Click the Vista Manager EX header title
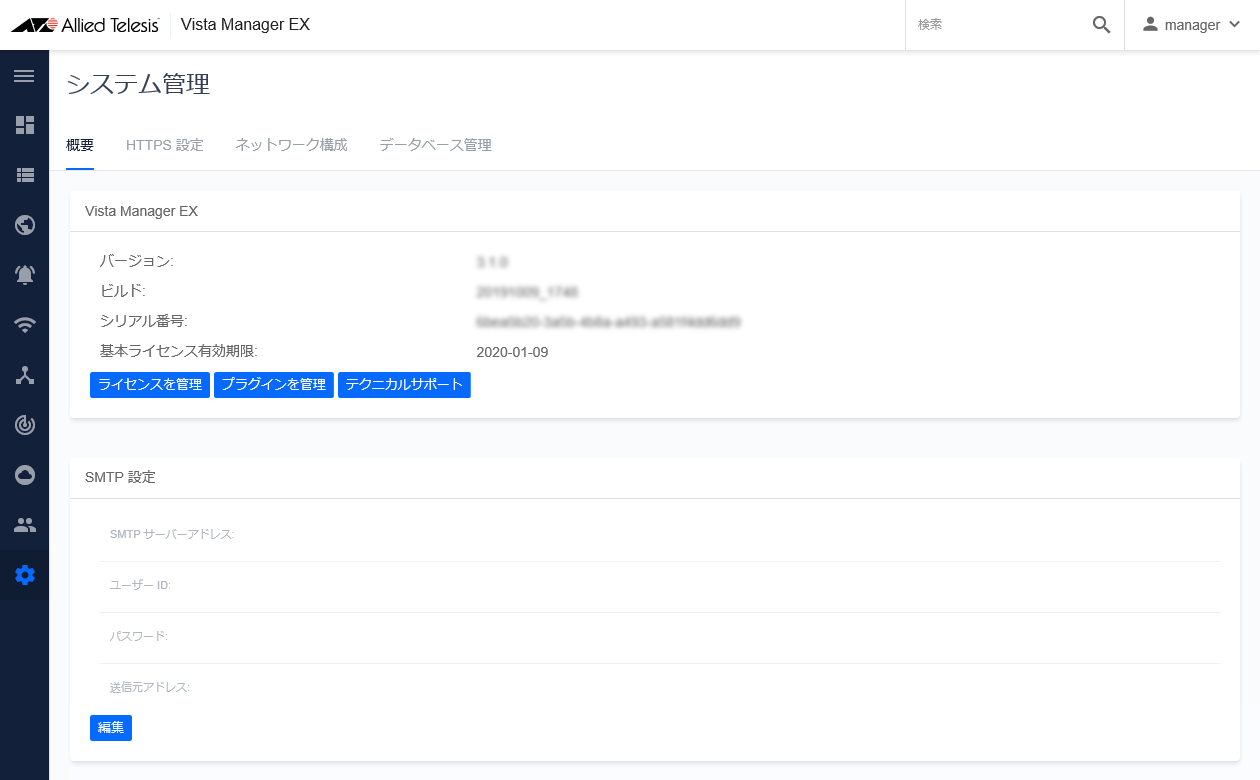 [245, 25]
